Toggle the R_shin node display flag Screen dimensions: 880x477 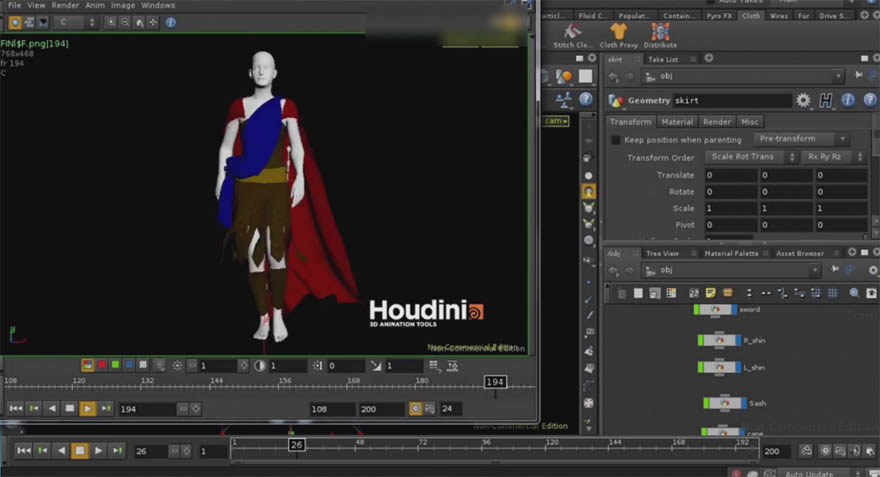click(x=739, y=340)
